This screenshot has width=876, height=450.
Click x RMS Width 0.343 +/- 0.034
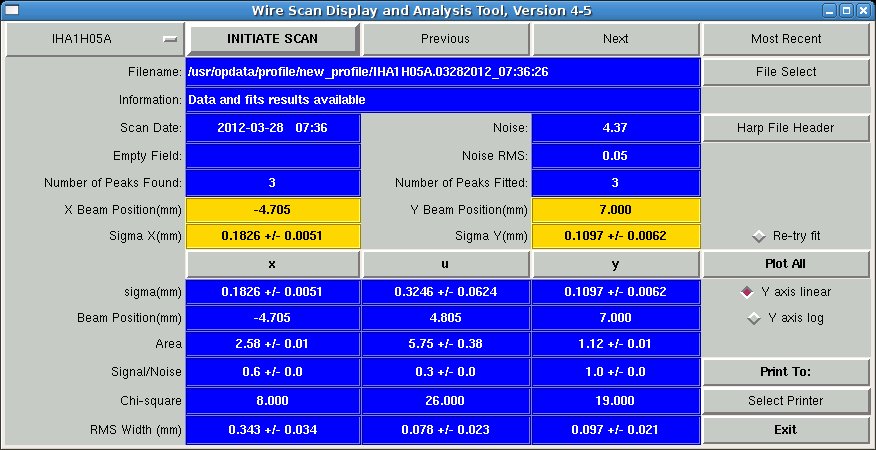coord(273,430)
